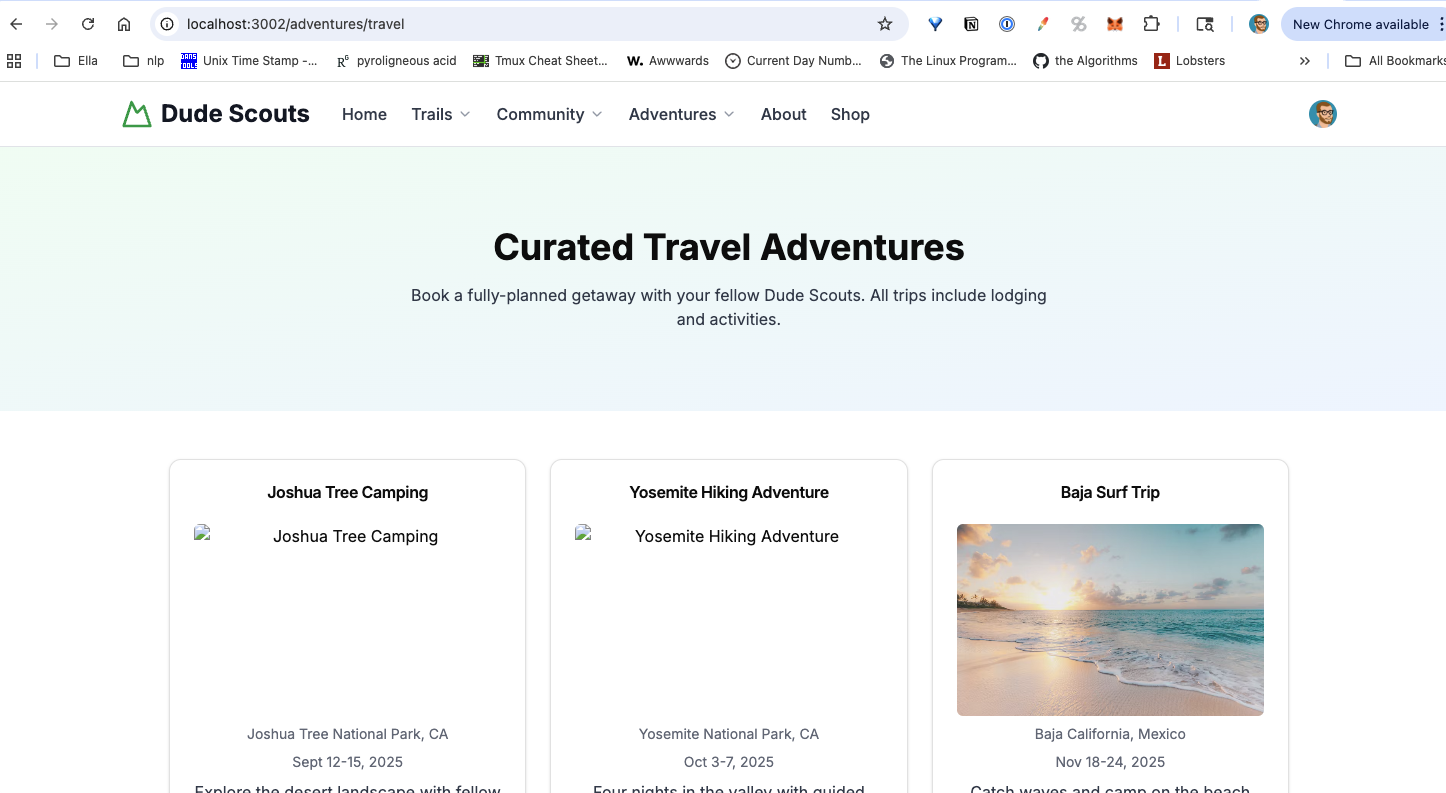Open the Notion extension icon
Screen dimensions: 1446x793
point(971,24)
